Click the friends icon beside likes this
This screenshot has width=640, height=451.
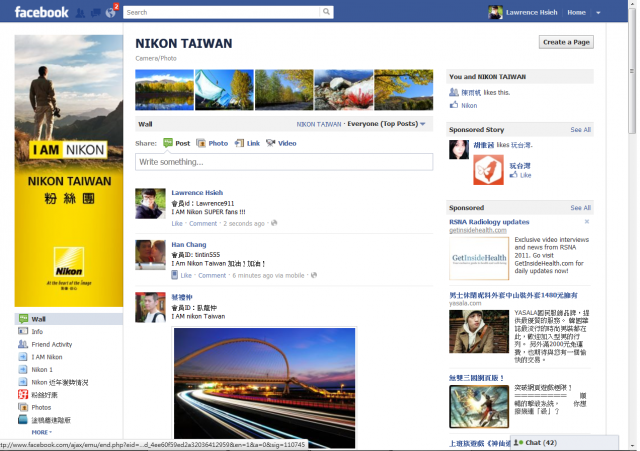pos(454,92)
